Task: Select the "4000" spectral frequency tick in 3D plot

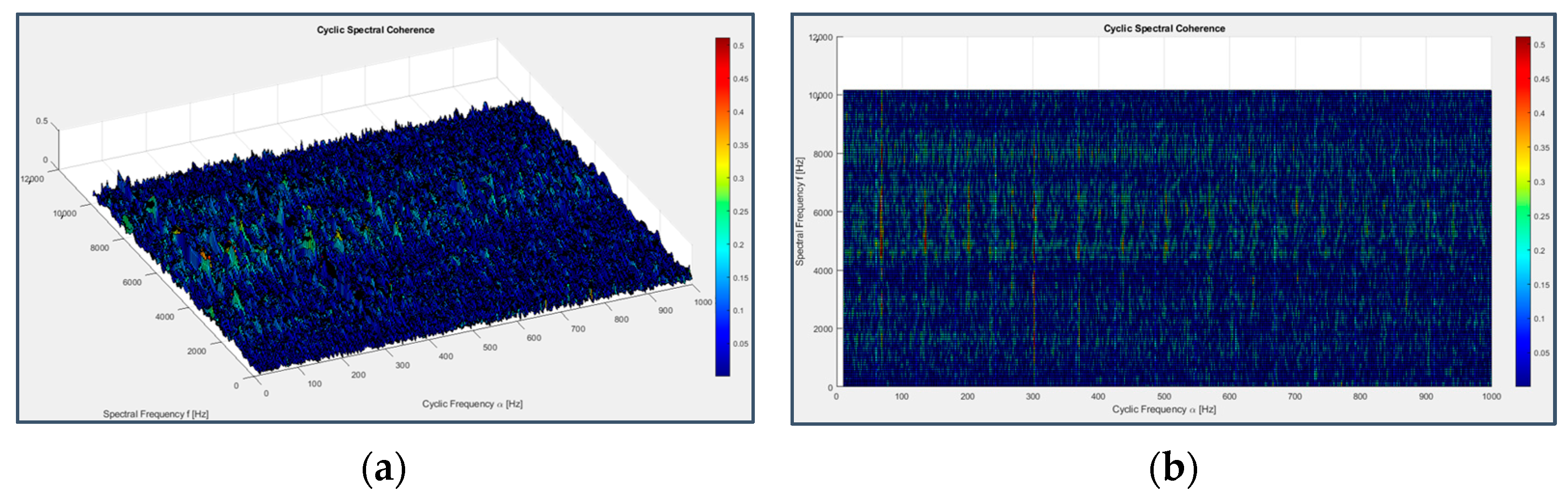Action: (164, 316)
